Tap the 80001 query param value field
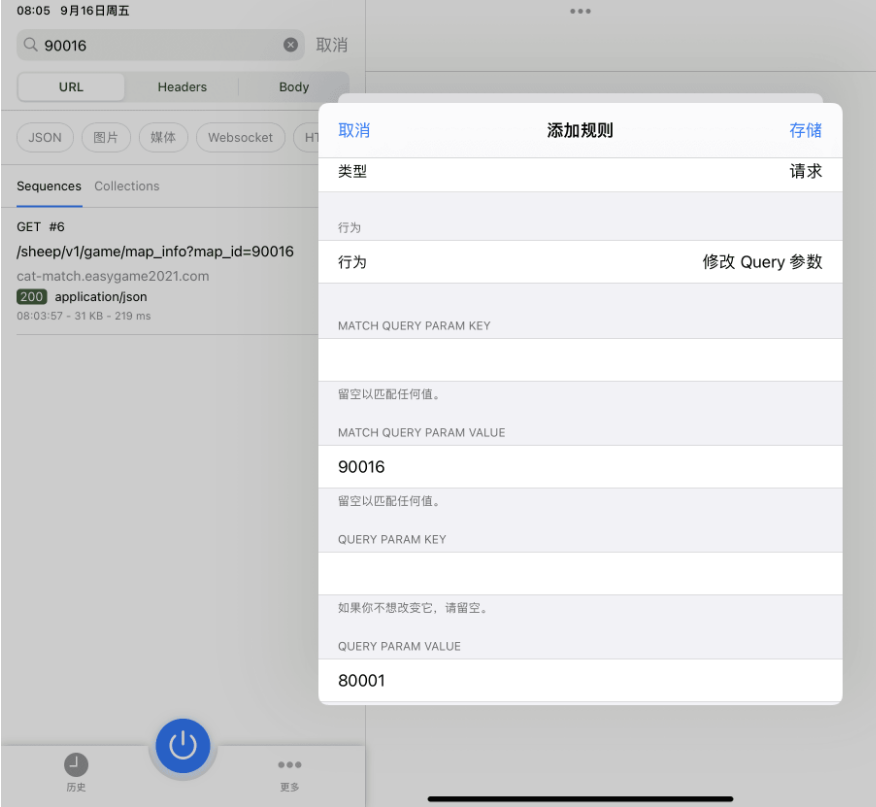Screen dimensions: 876x807 (x=580, y=680)
